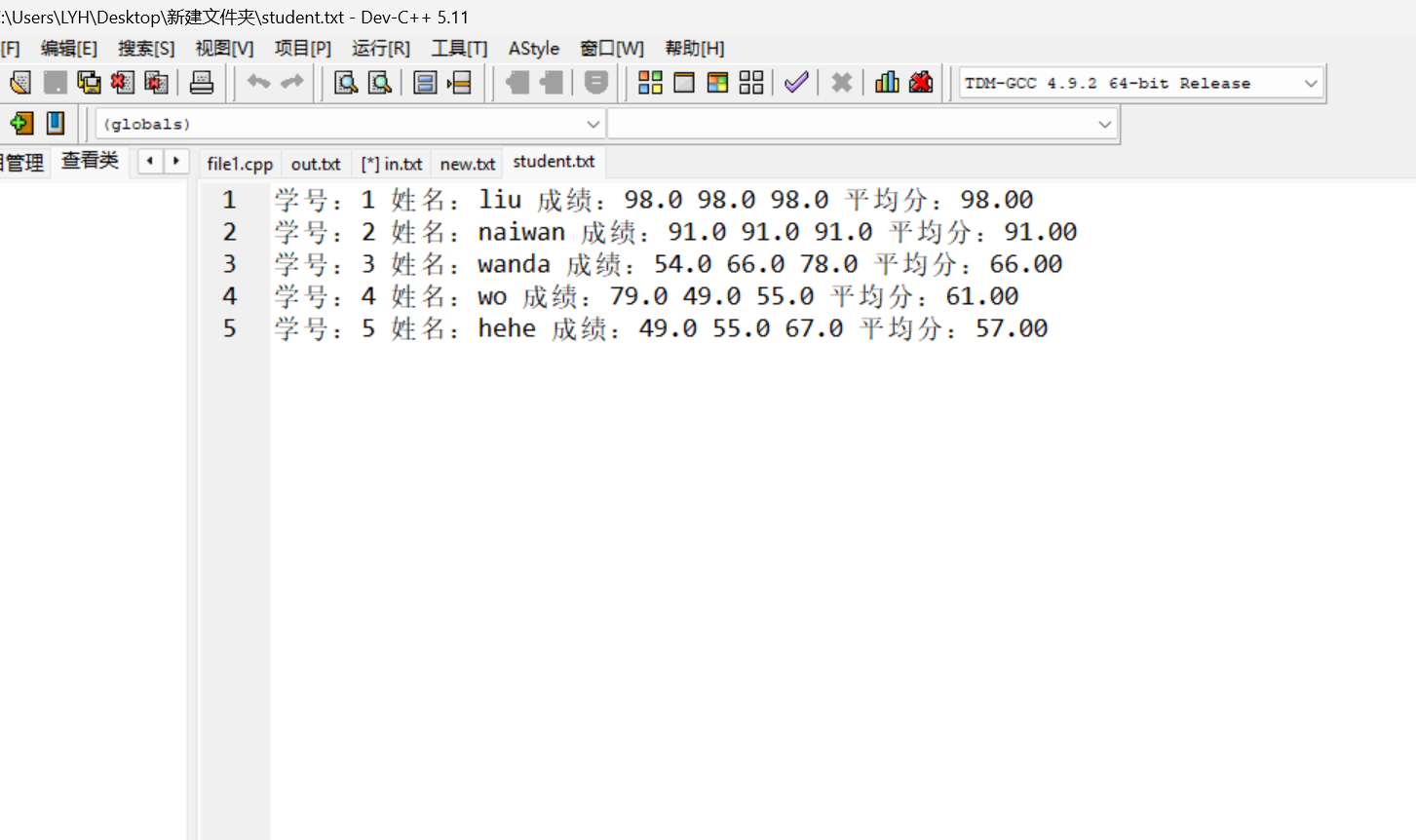The image size is (1416, 840).
Task: Select the student.txt tab
Action: (554, 162)
